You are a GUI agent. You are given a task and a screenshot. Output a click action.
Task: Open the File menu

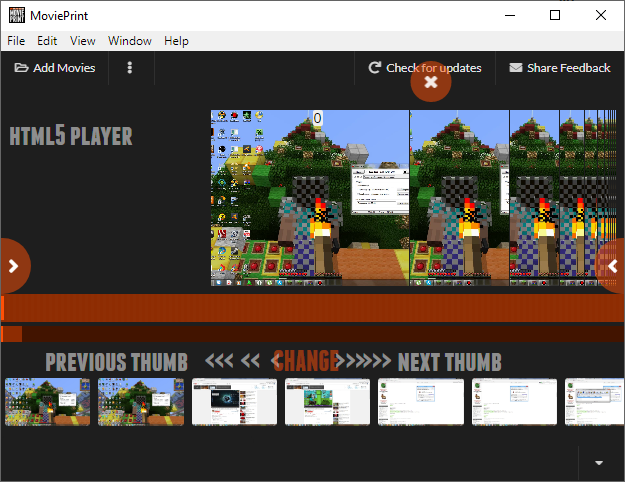(x=16, y=41)
